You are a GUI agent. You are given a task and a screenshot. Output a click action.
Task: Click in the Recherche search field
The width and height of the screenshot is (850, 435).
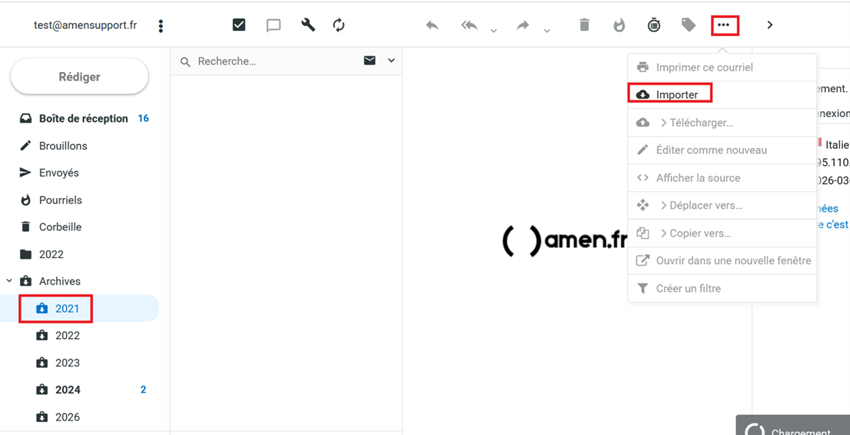point(270,61)
